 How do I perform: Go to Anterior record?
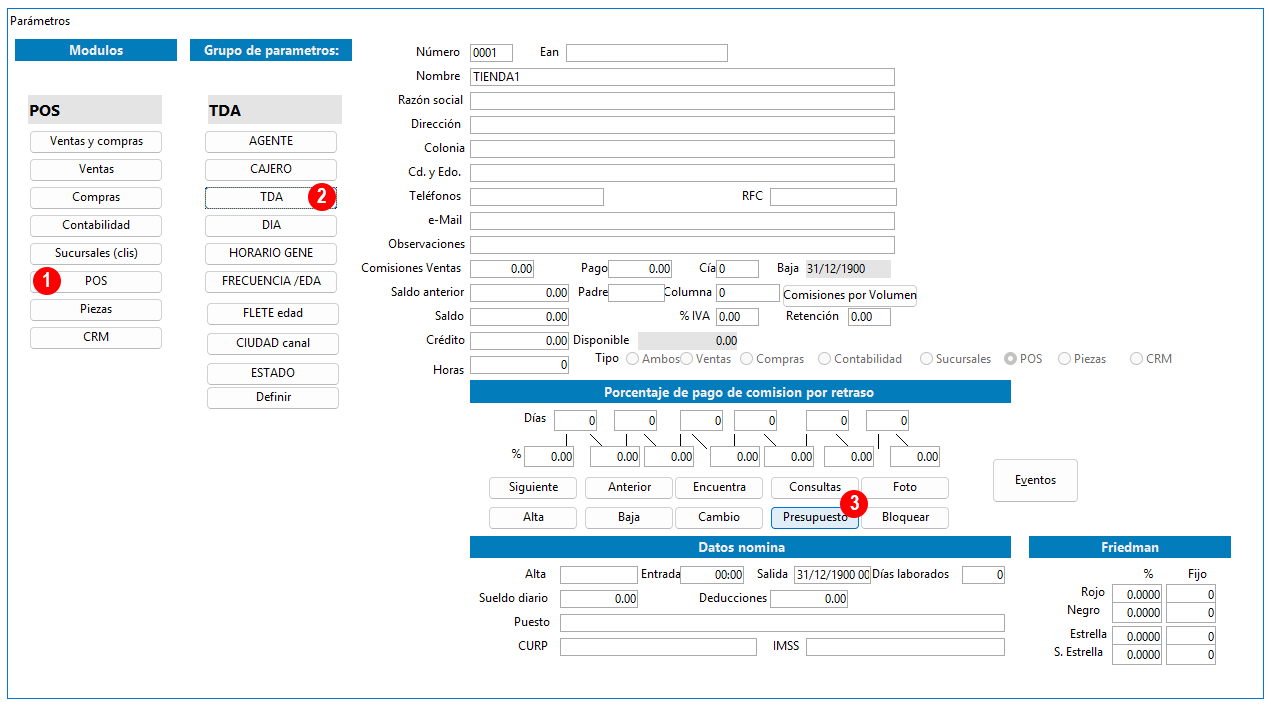[x=630, y=488]
